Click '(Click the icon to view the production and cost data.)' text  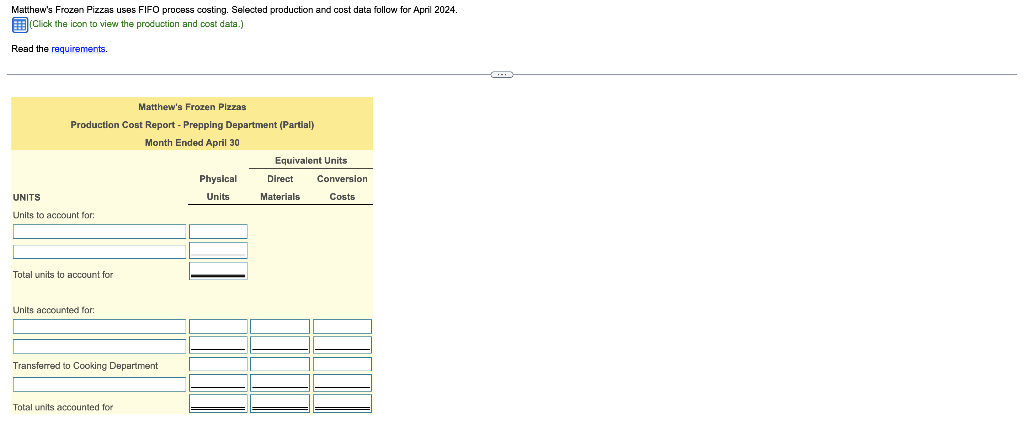coord(136,24)
